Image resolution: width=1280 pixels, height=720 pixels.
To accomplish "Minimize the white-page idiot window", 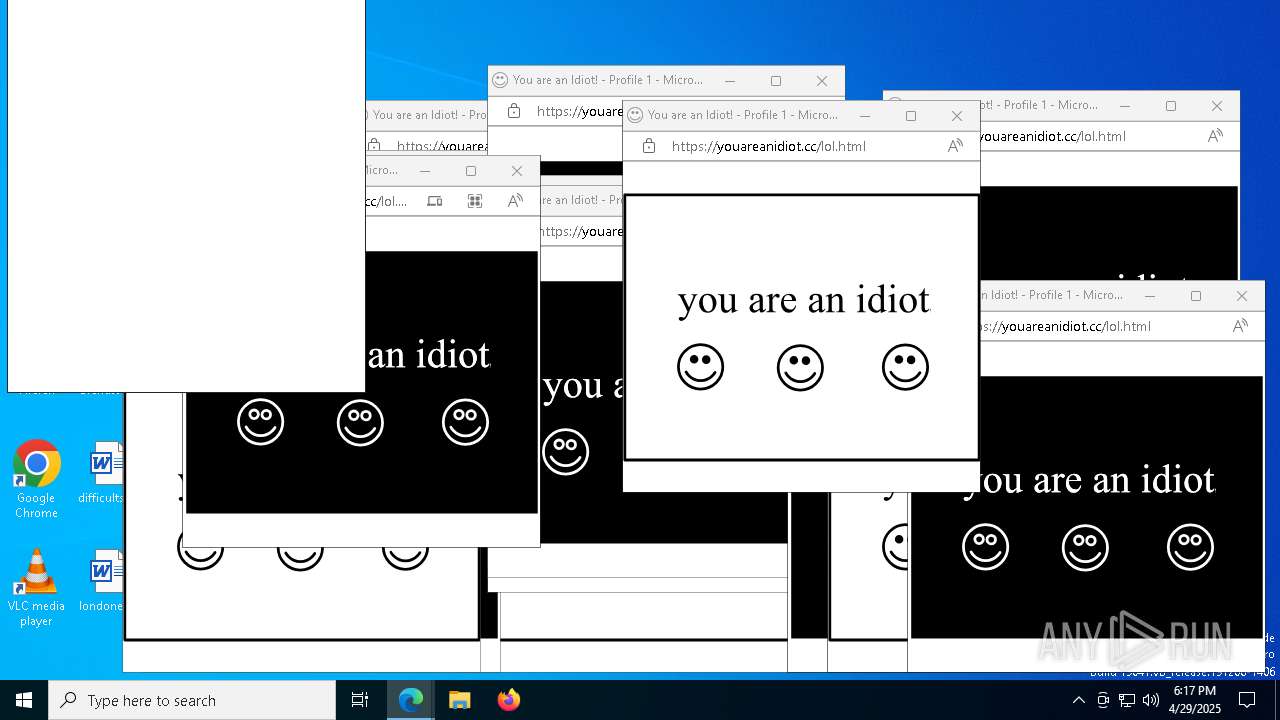I will point(865,115).
